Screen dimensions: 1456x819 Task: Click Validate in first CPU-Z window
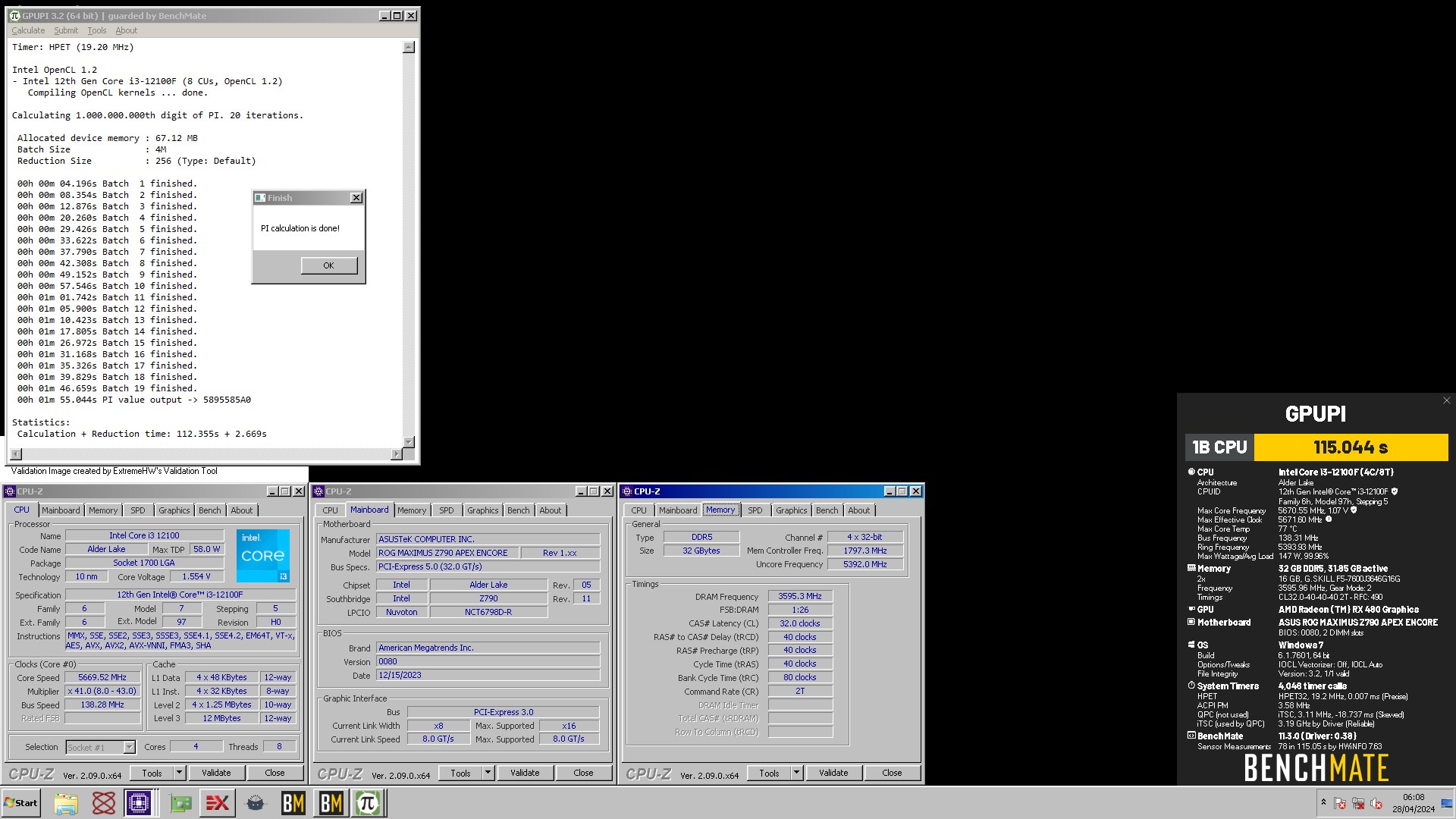tap(216, 773)
